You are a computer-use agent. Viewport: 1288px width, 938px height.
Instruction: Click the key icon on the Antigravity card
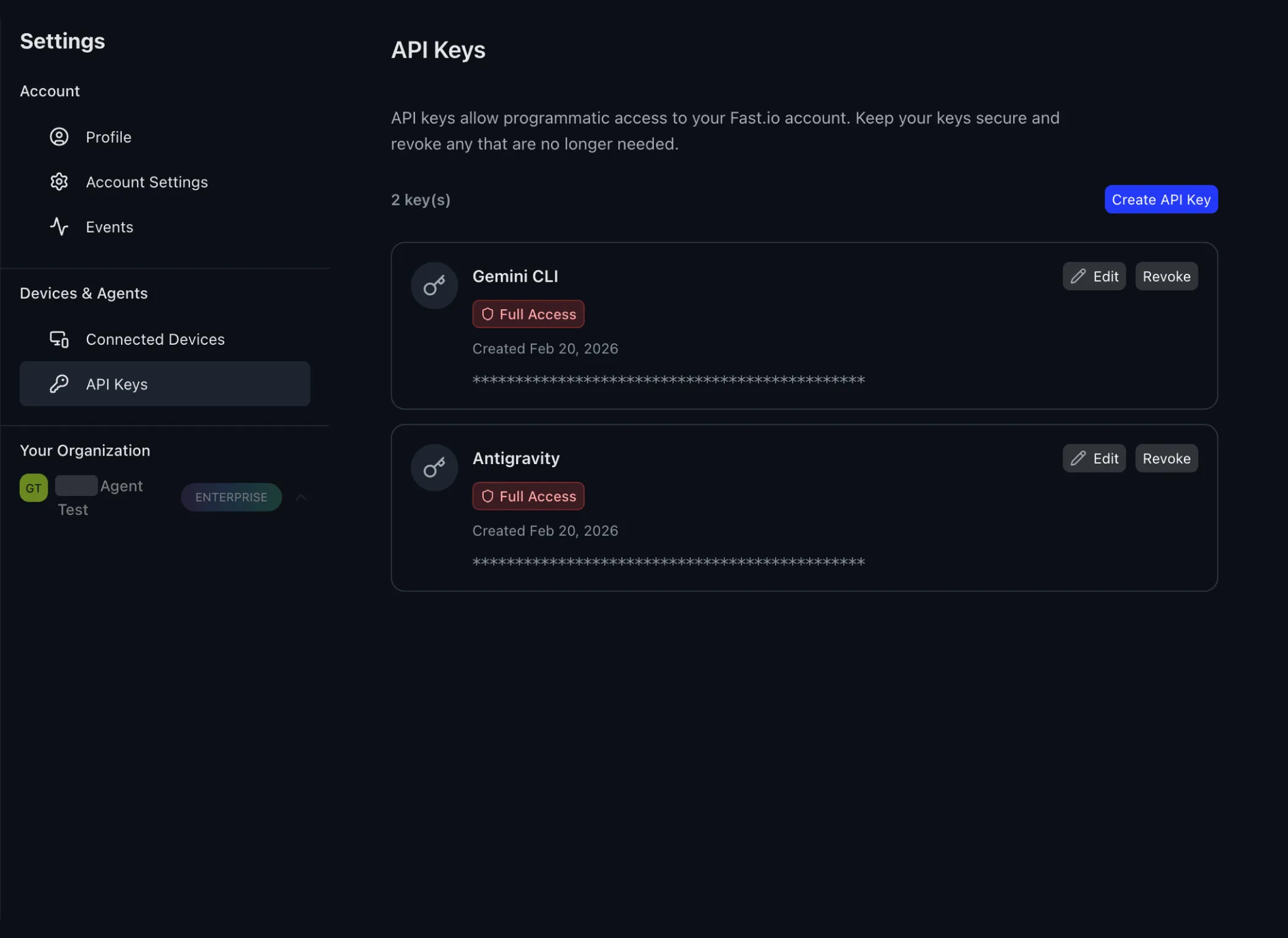[433, 467]
